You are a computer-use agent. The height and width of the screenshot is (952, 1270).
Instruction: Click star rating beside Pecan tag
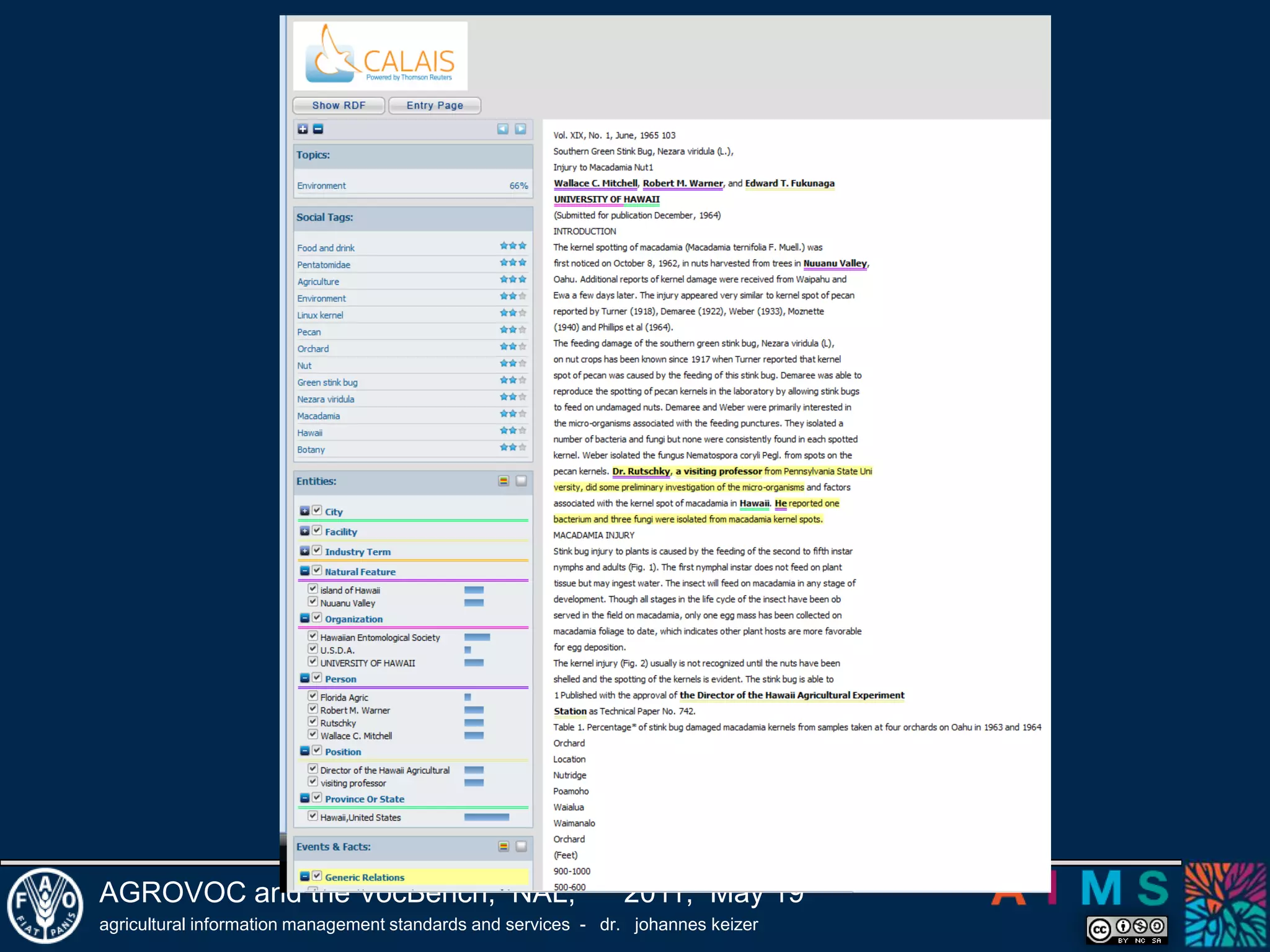click(513, 330)
